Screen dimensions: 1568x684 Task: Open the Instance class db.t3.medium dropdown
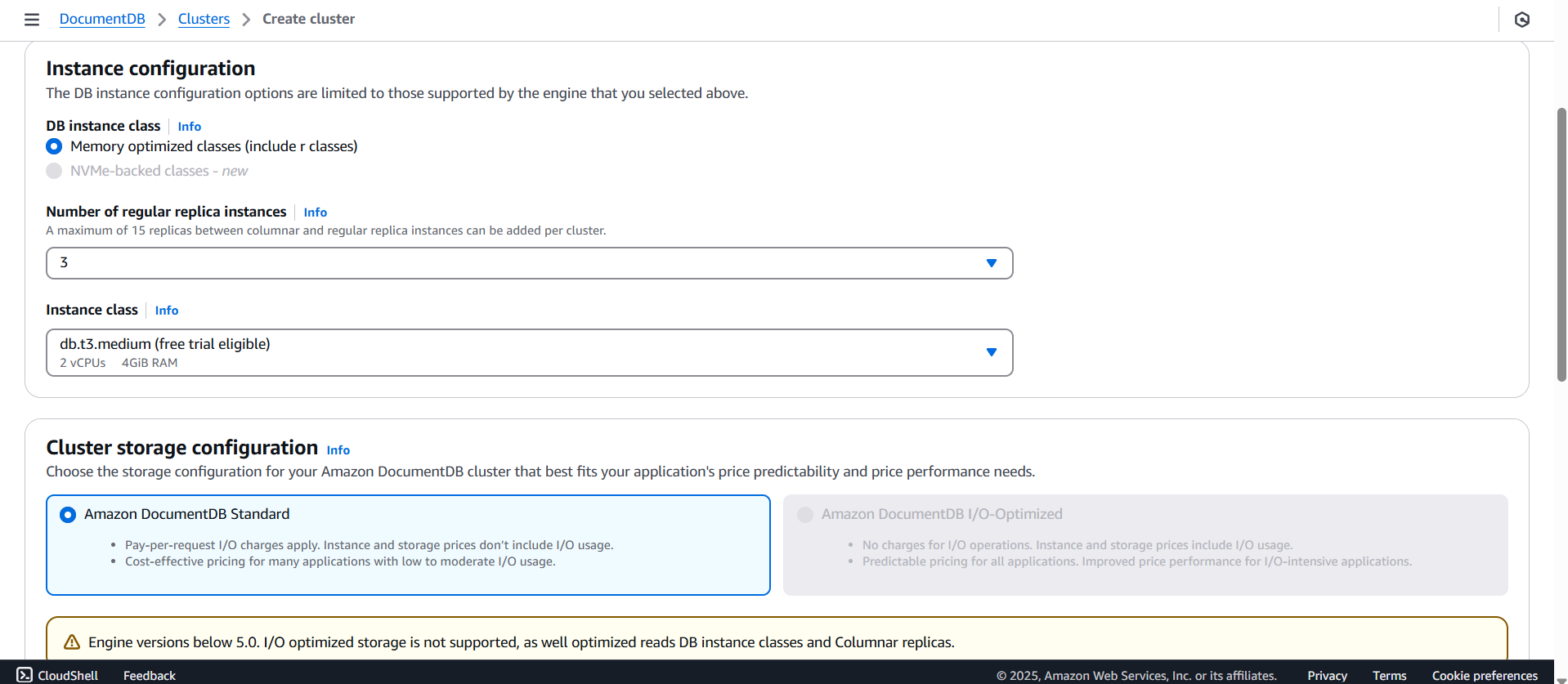[530, 352]
